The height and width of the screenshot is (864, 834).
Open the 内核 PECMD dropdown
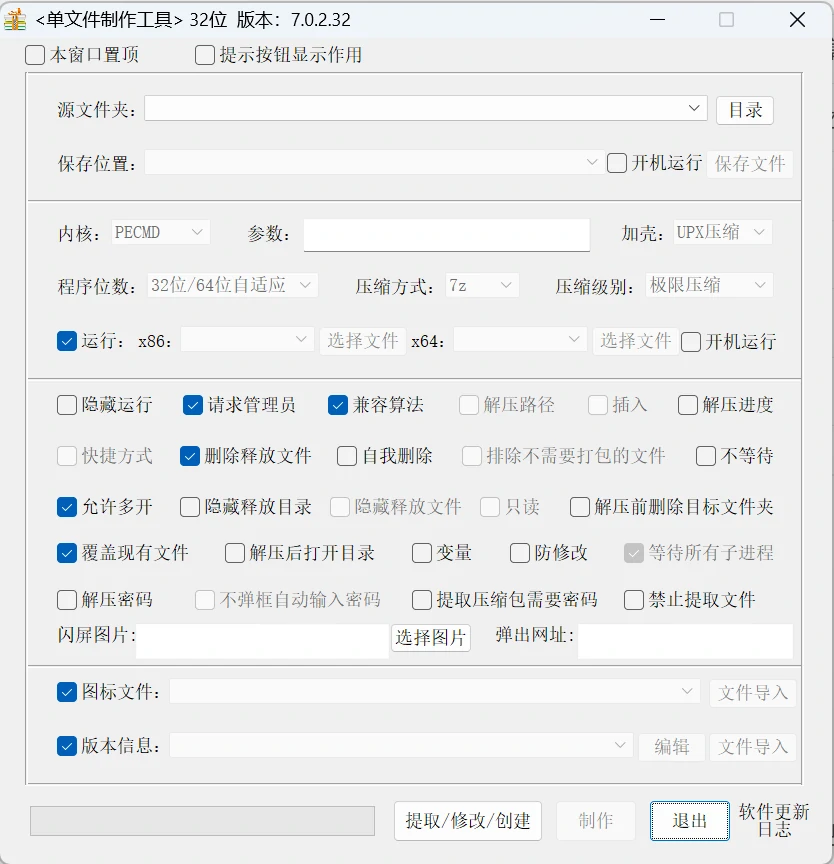160,232
